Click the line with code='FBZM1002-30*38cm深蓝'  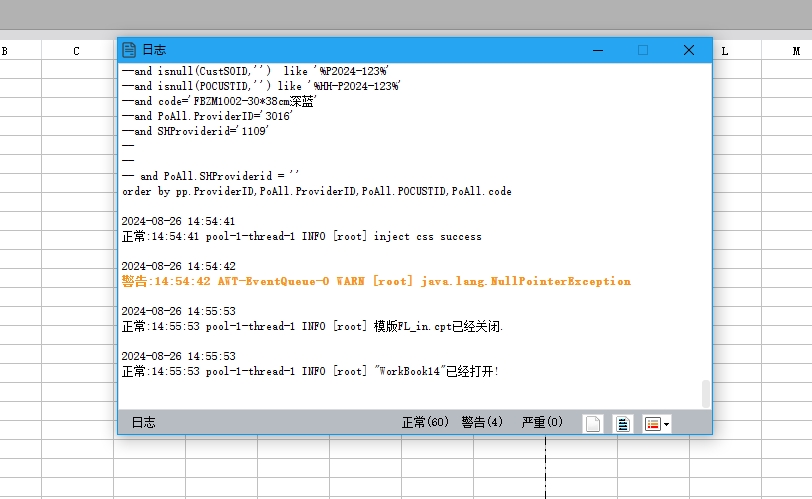219,101
